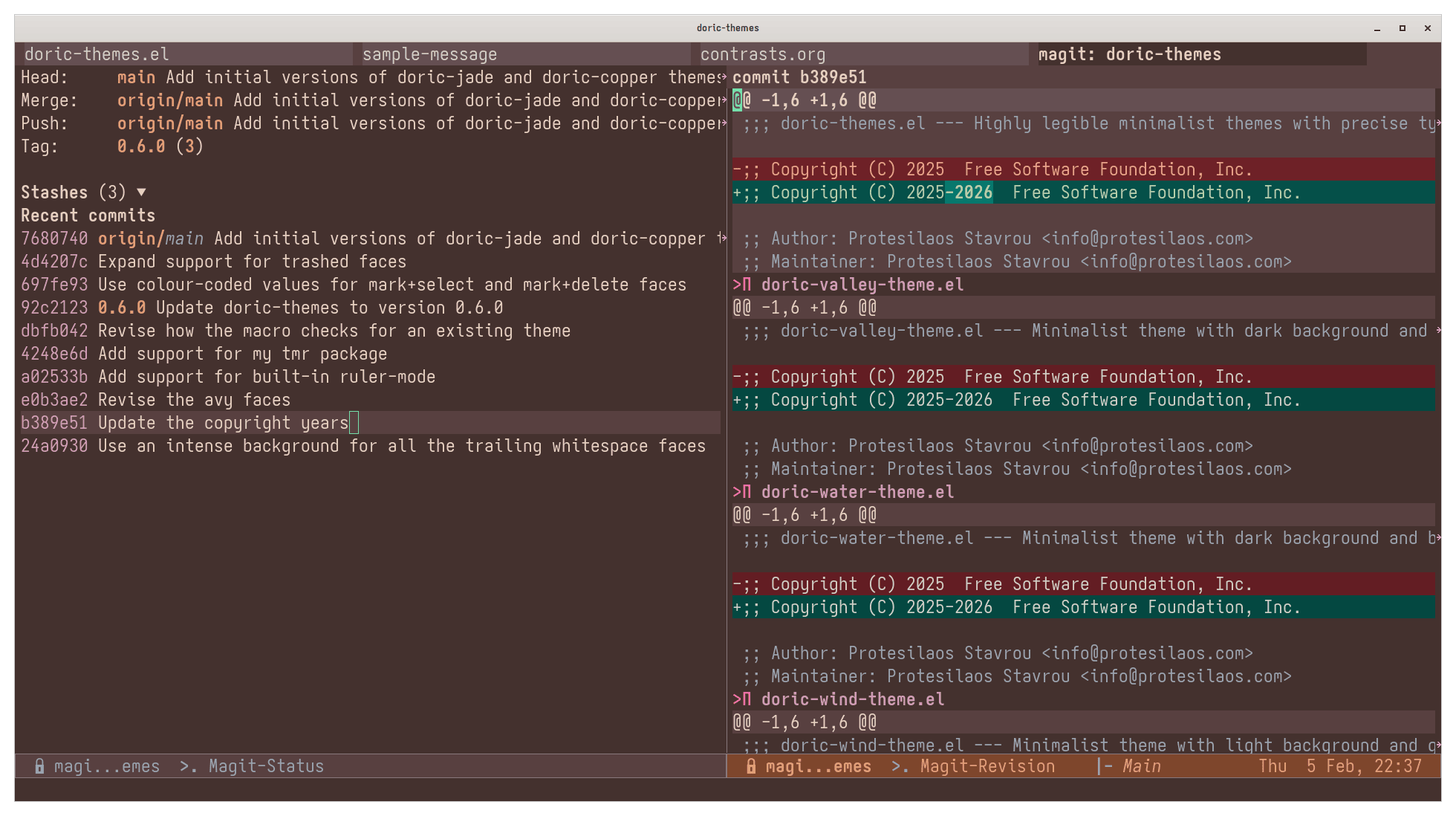Click section marker icon beside doric-wind-theme.el

pyautogui.click(x=741, y=699)
